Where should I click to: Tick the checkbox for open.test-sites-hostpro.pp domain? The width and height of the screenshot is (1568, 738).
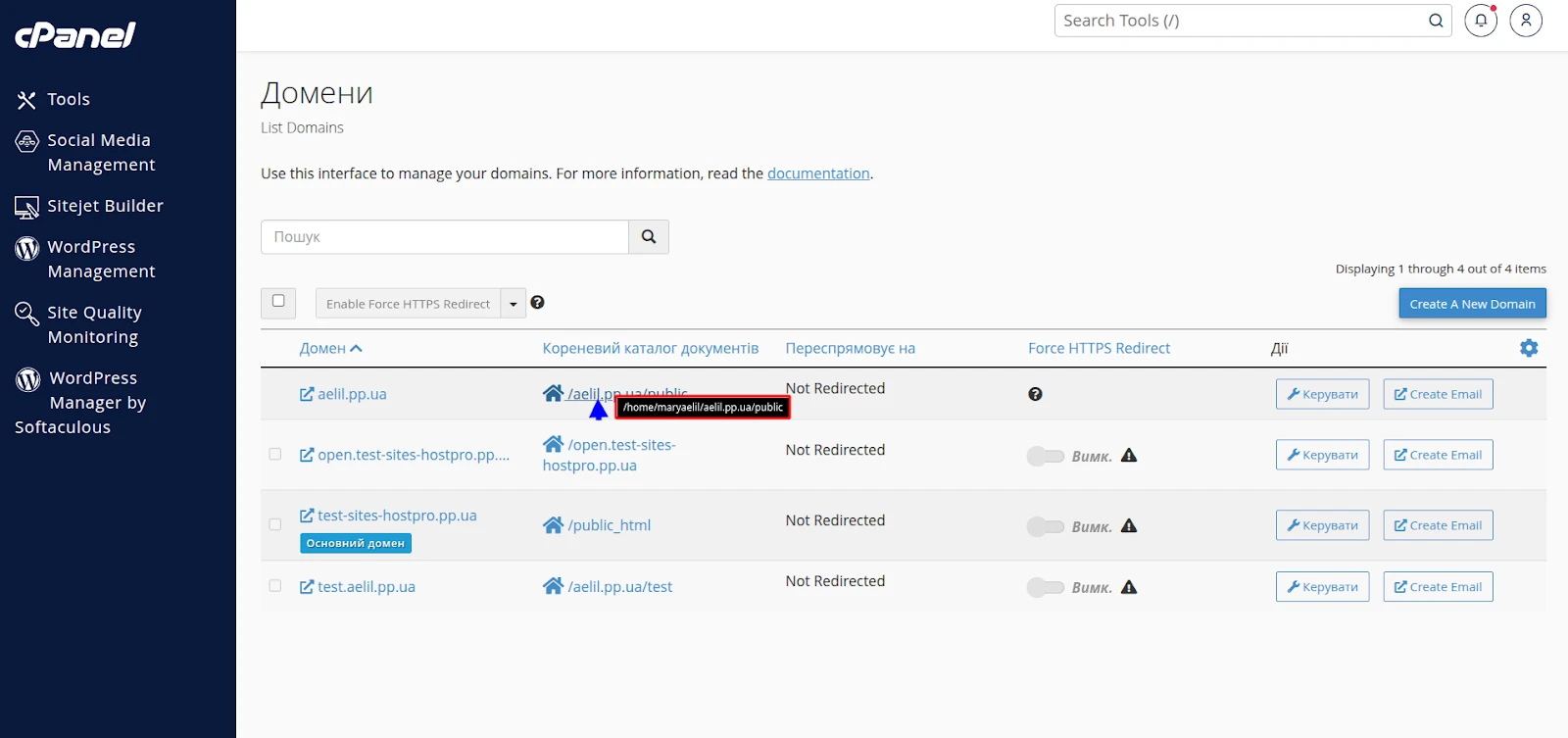click(275, 454)
